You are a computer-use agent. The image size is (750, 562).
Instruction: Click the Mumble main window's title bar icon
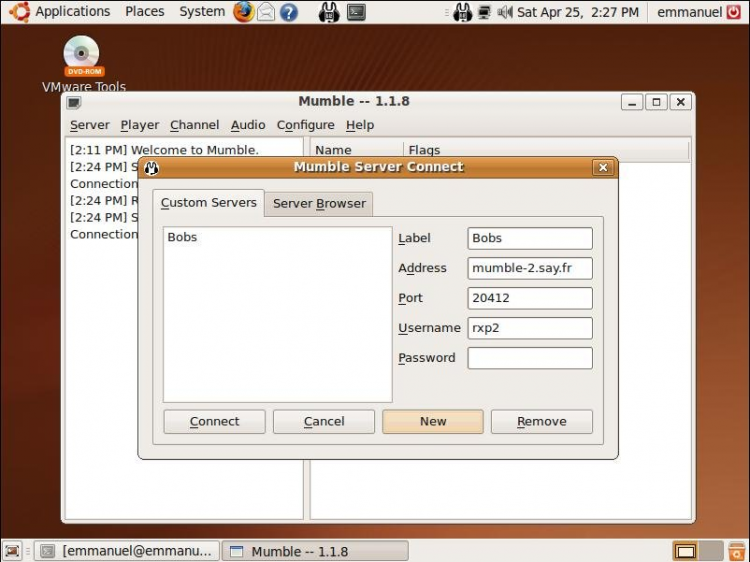click(x=74, y=102)
